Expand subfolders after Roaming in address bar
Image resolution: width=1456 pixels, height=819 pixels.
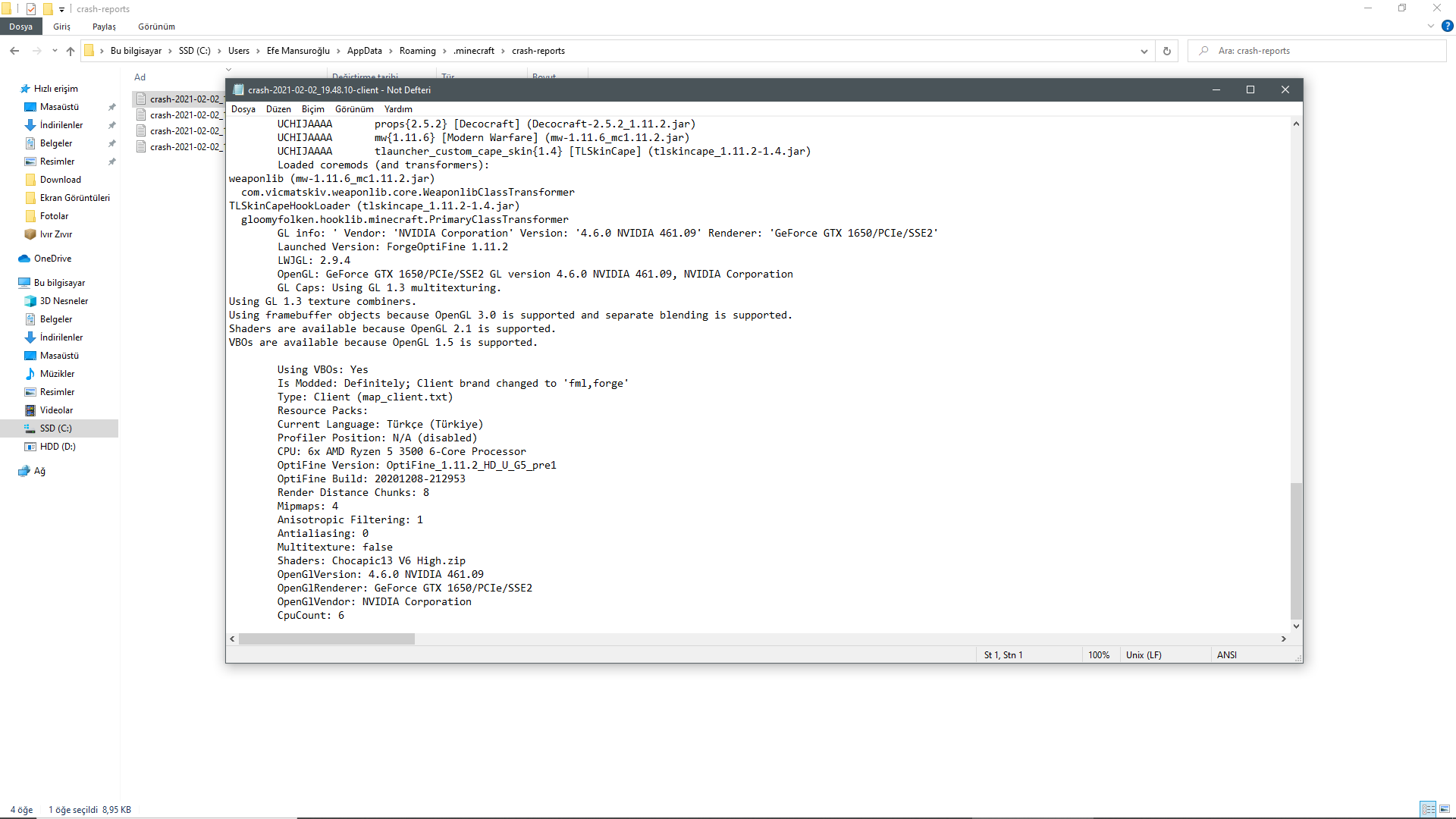(x=444, y=51)
